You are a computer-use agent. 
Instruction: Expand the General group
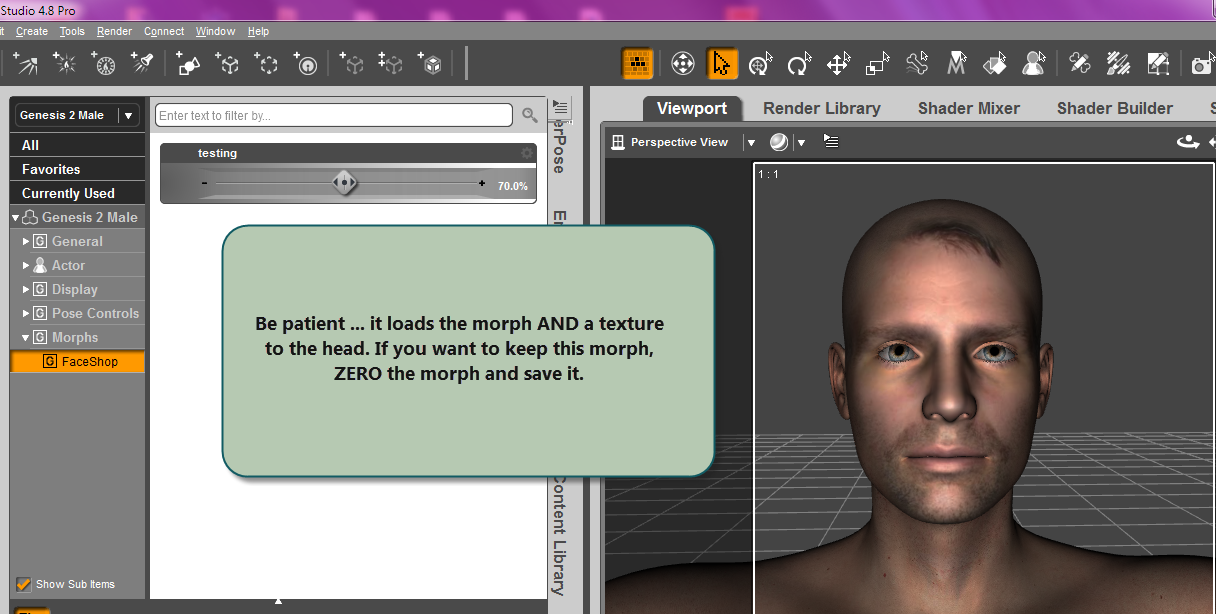pyautogui.click(x=27, y=241)
